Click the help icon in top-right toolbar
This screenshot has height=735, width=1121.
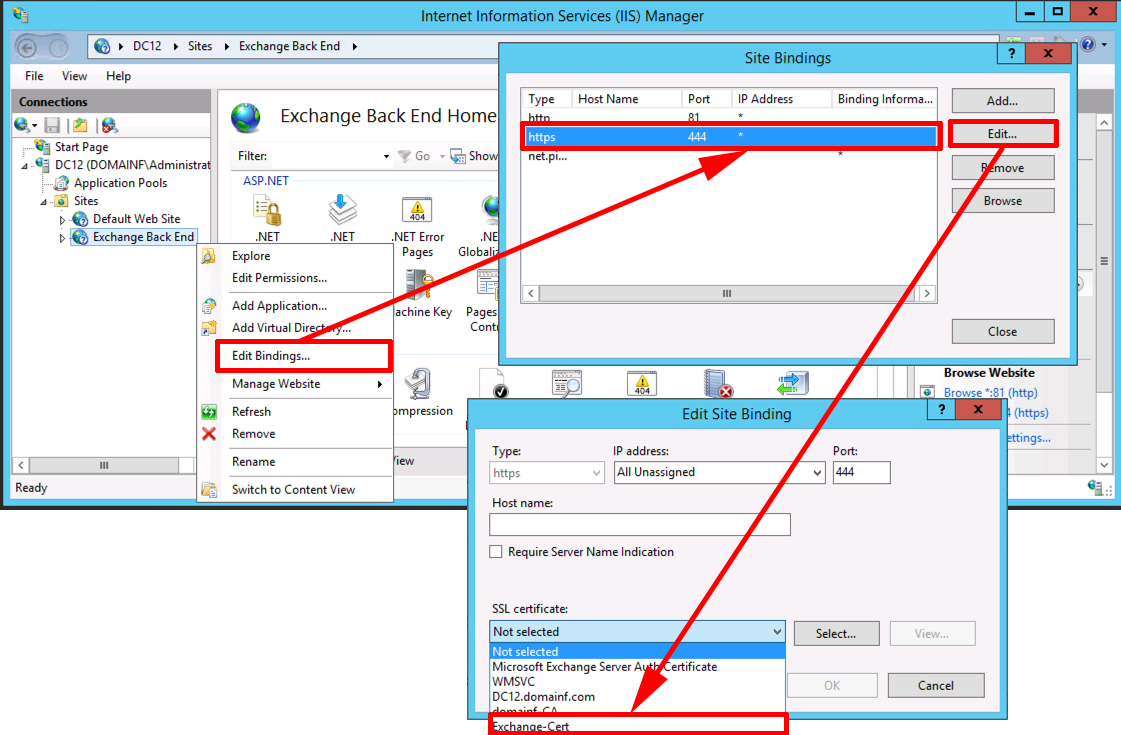coord(1089,46)
